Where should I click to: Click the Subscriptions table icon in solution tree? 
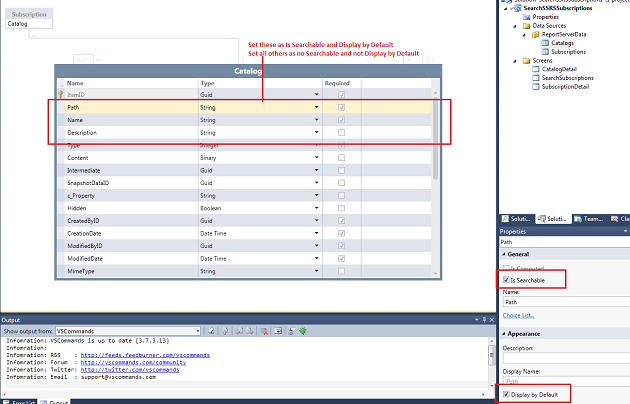click(545, 52)
